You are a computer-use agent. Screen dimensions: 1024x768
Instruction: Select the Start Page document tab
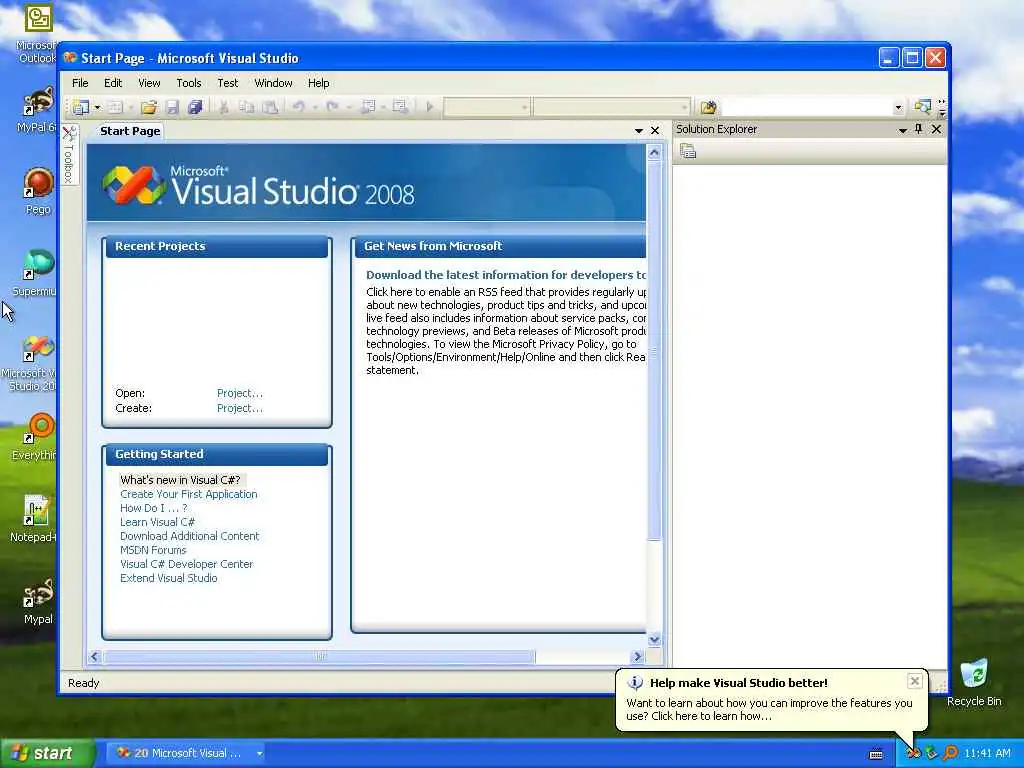(x=130, y=131)
